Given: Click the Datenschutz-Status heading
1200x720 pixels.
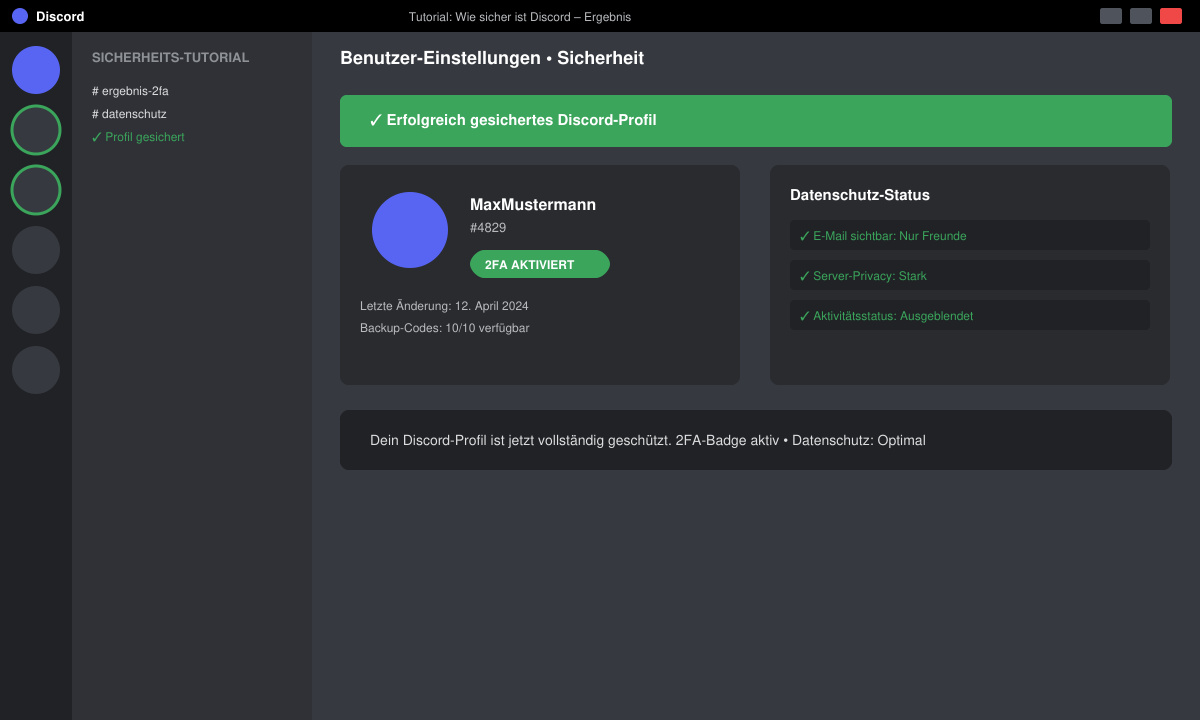Looking at the screenshot, I should tap(860, 195).
